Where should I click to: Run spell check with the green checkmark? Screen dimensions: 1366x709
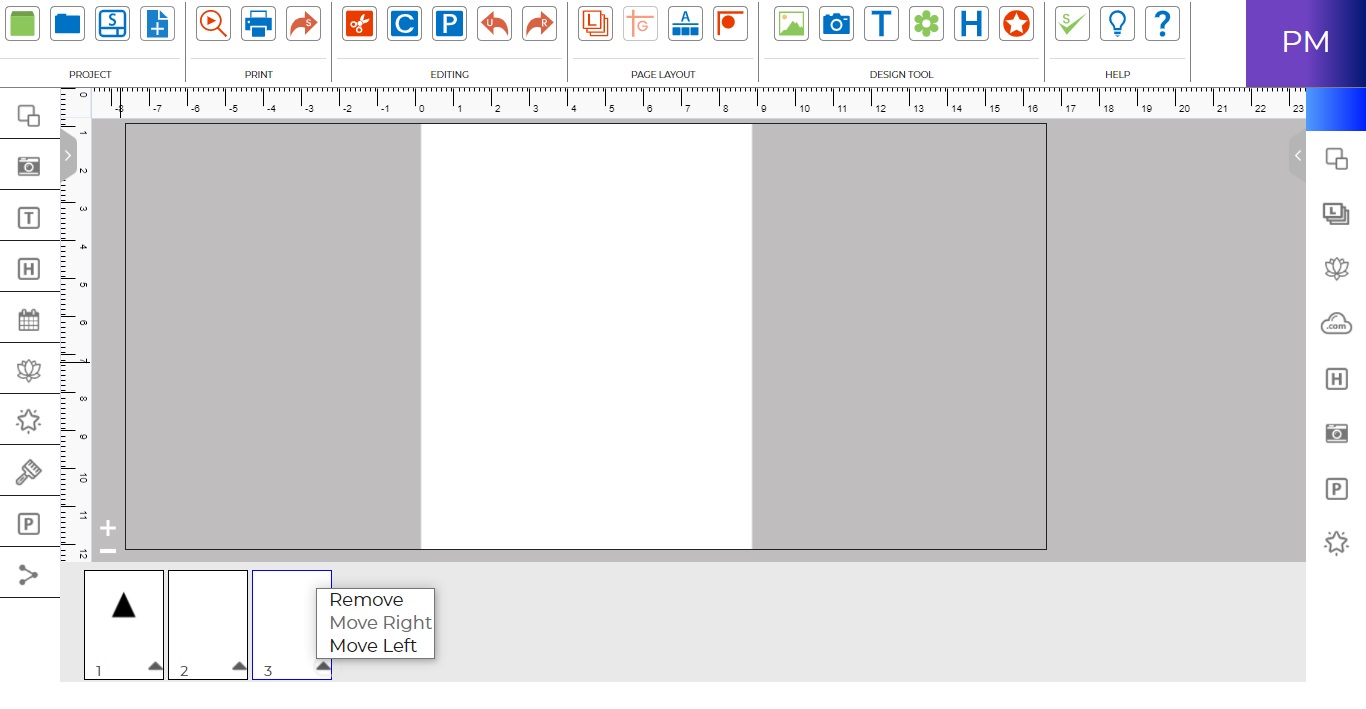pos(1071,23)
